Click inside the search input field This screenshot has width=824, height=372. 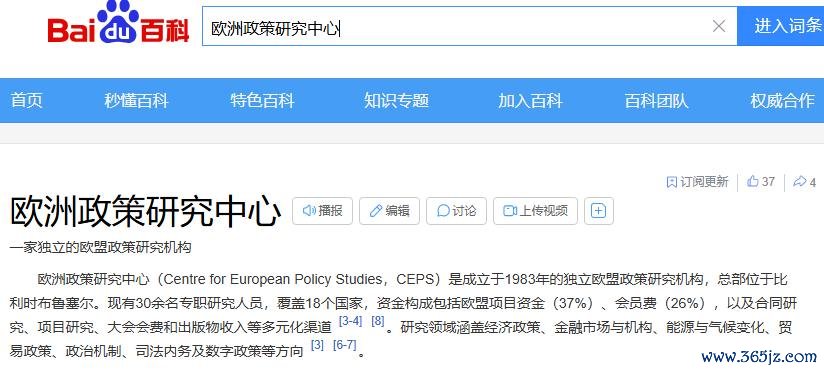[x=457, y=26]
